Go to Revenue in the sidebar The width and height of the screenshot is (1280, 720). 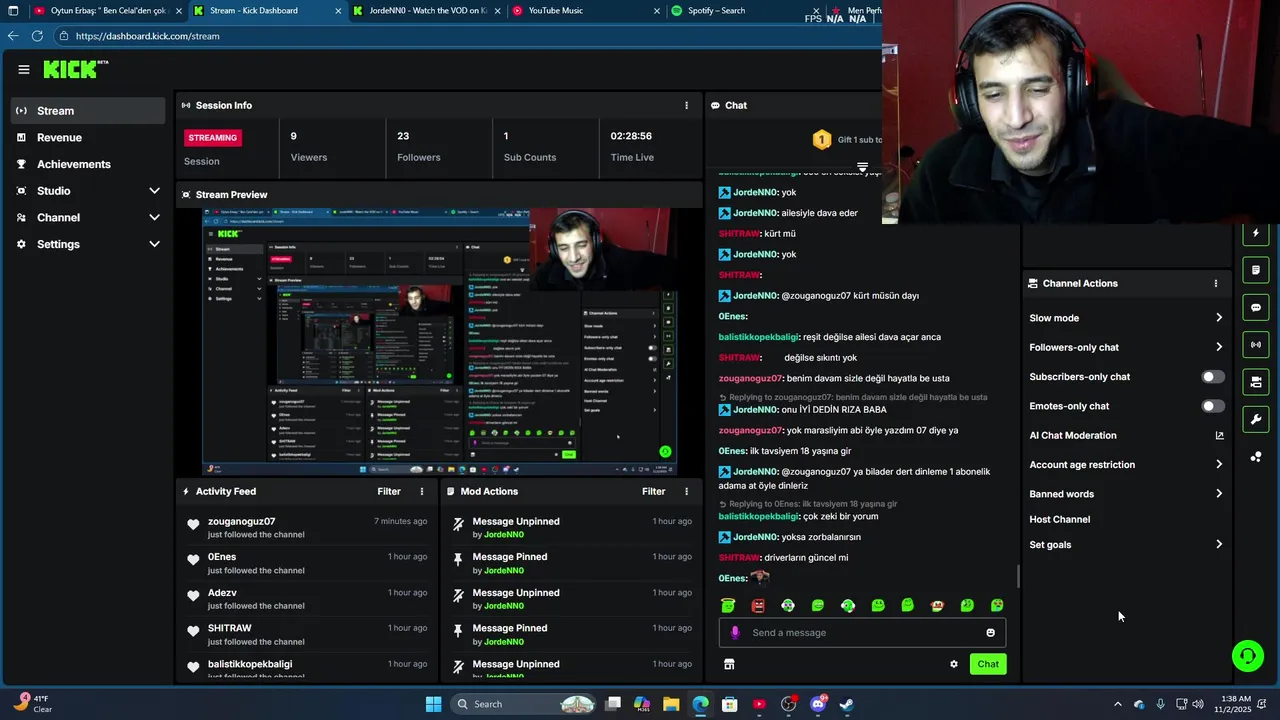(87, 137)
